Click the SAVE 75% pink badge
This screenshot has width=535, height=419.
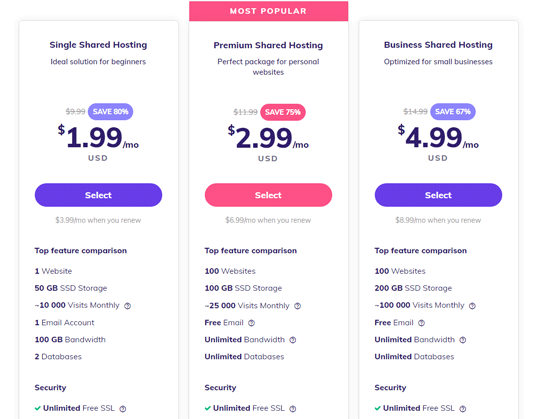click(283, 112)
